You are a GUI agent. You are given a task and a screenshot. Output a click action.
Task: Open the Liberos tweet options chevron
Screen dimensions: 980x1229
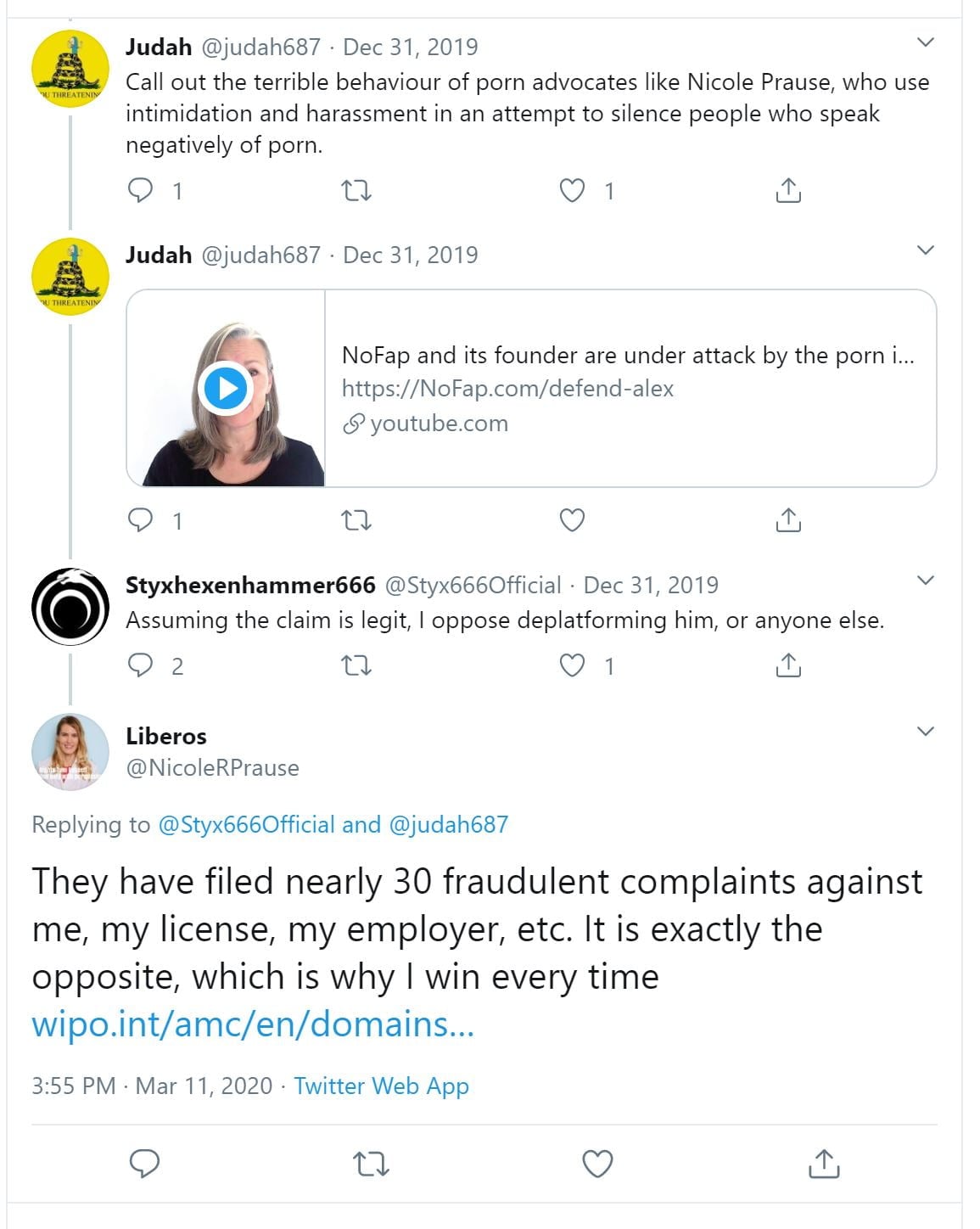tap(926, 732)
